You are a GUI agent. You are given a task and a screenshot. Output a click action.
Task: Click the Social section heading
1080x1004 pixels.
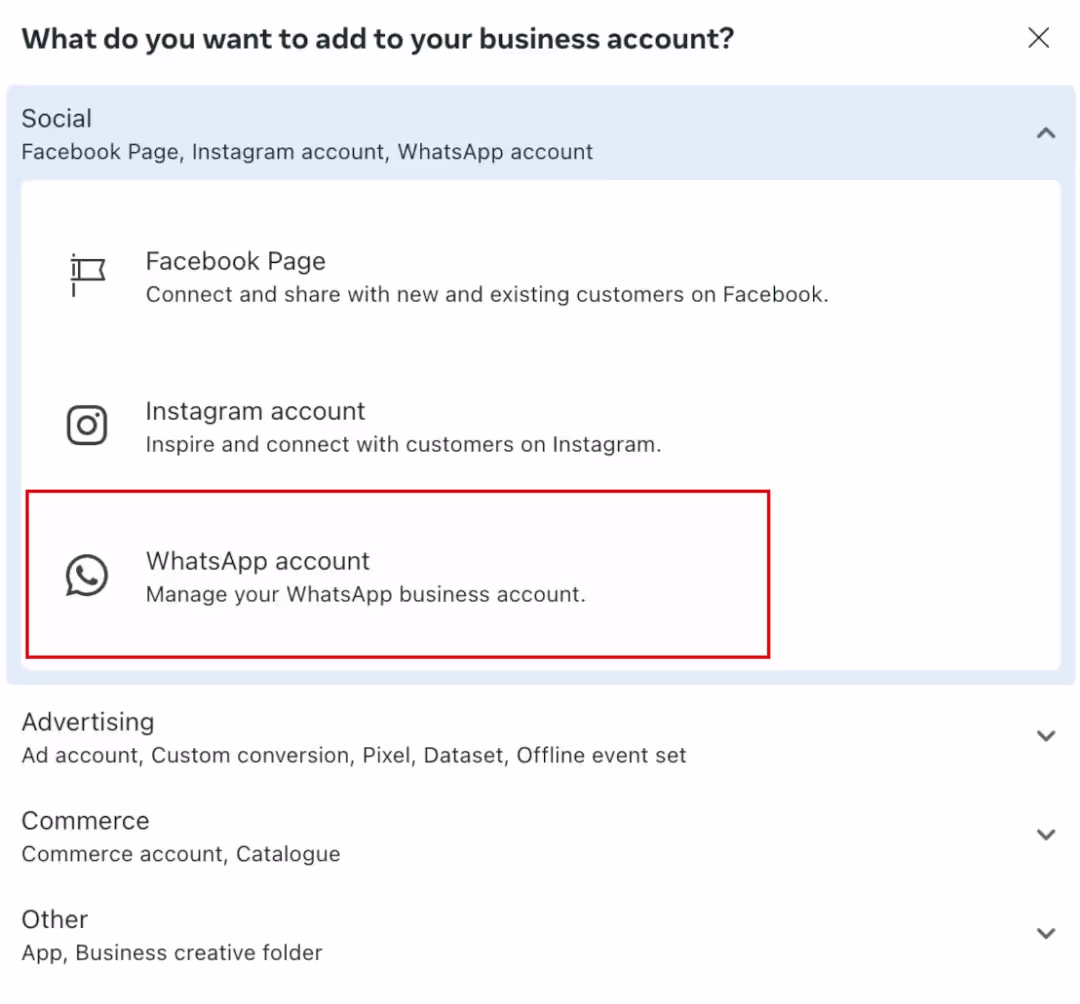point(56,118)
